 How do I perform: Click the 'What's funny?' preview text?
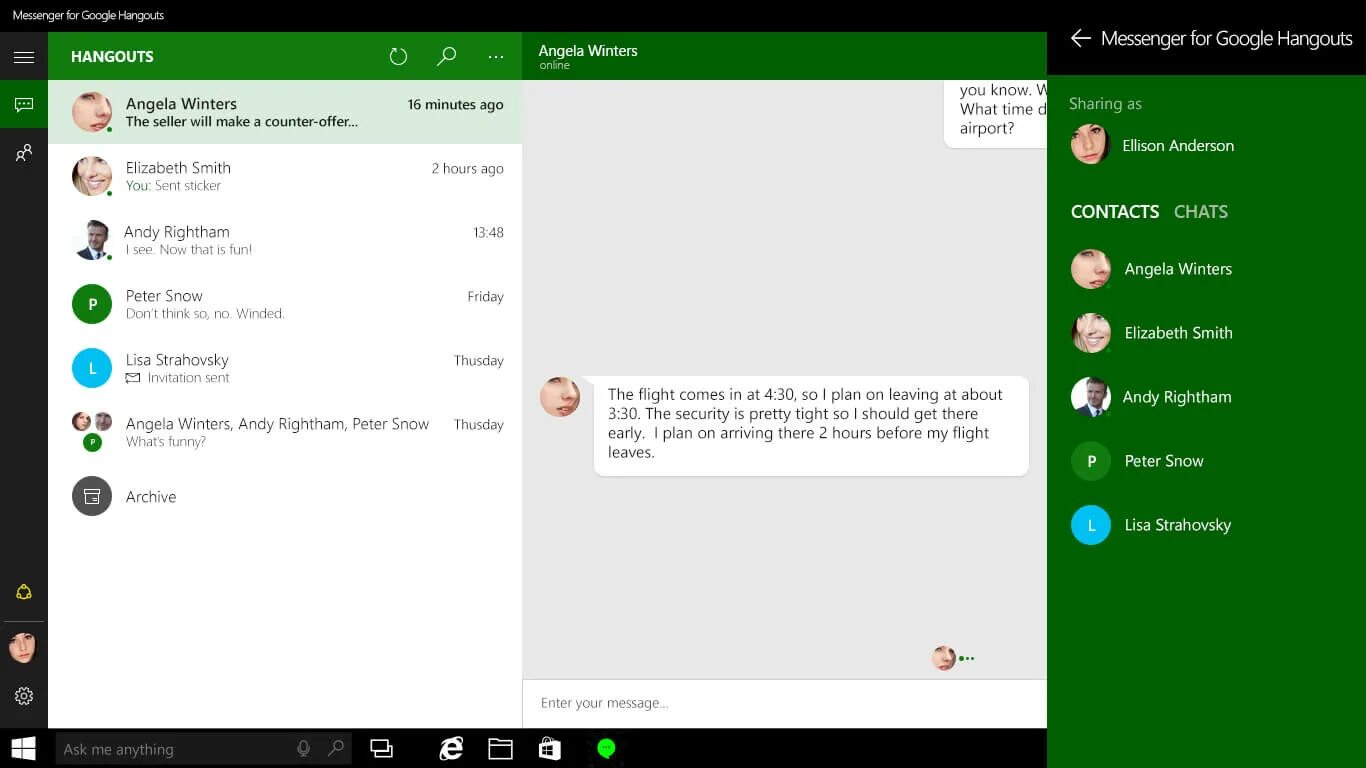(166, 442)
